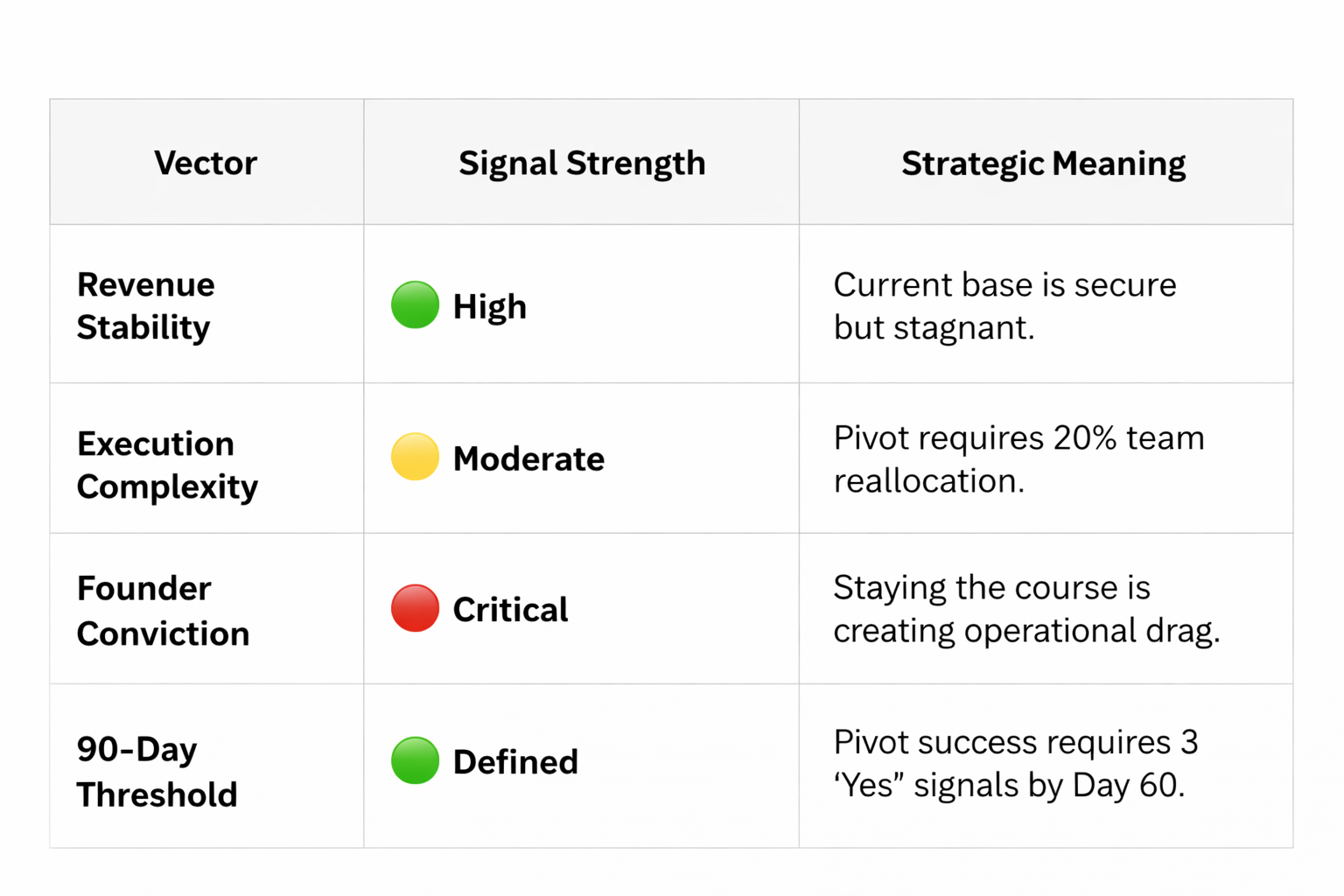The width and height of the screenshot is (1344, 896).
Task: Select the Moderate signal text
Action: tap(528, 458)
